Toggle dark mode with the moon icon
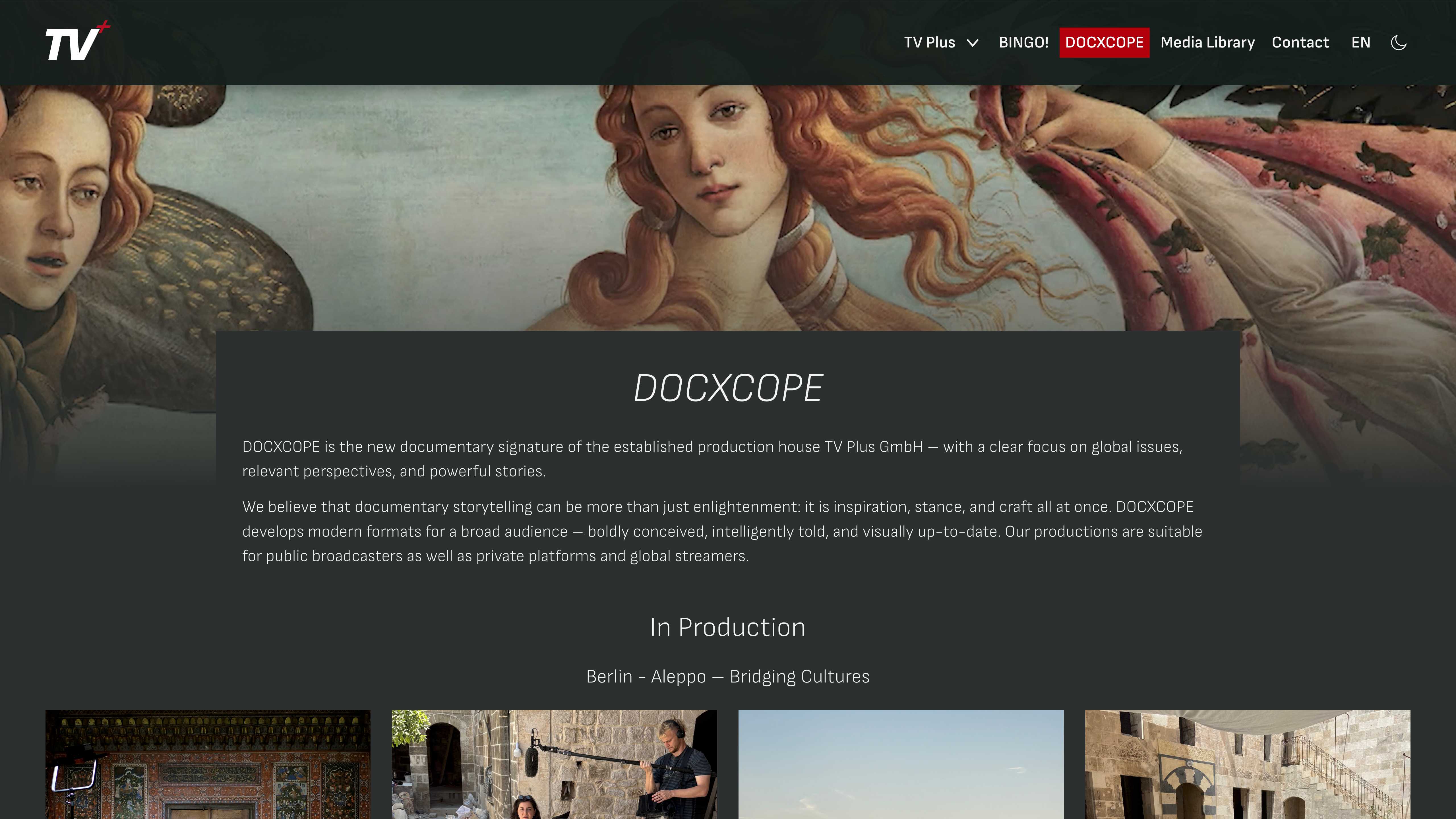This screenshot has width=1456, height=819. (1398, 42)
